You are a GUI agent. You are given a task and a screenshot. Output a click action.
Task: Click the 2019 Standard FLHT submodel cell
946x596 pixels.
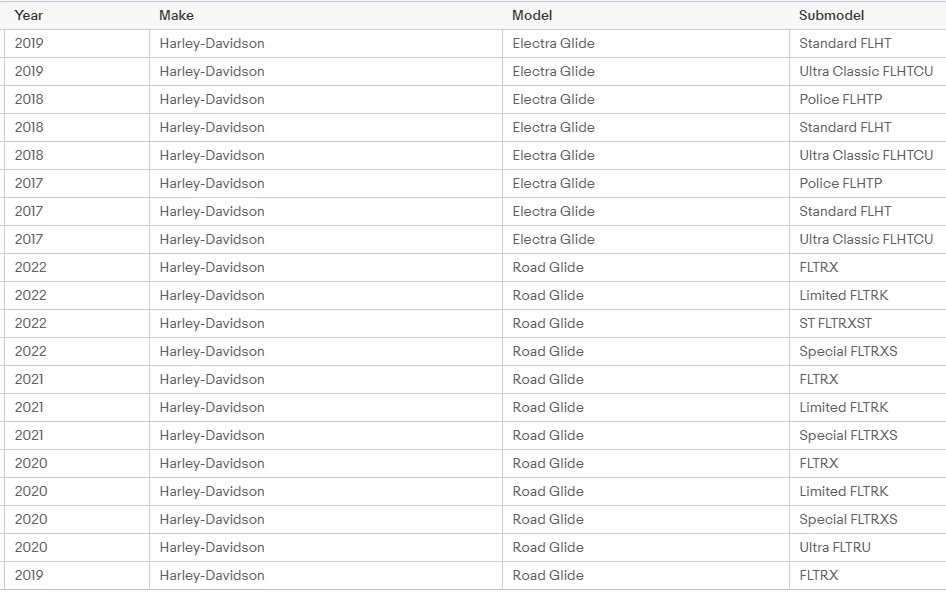pos(868,43)
